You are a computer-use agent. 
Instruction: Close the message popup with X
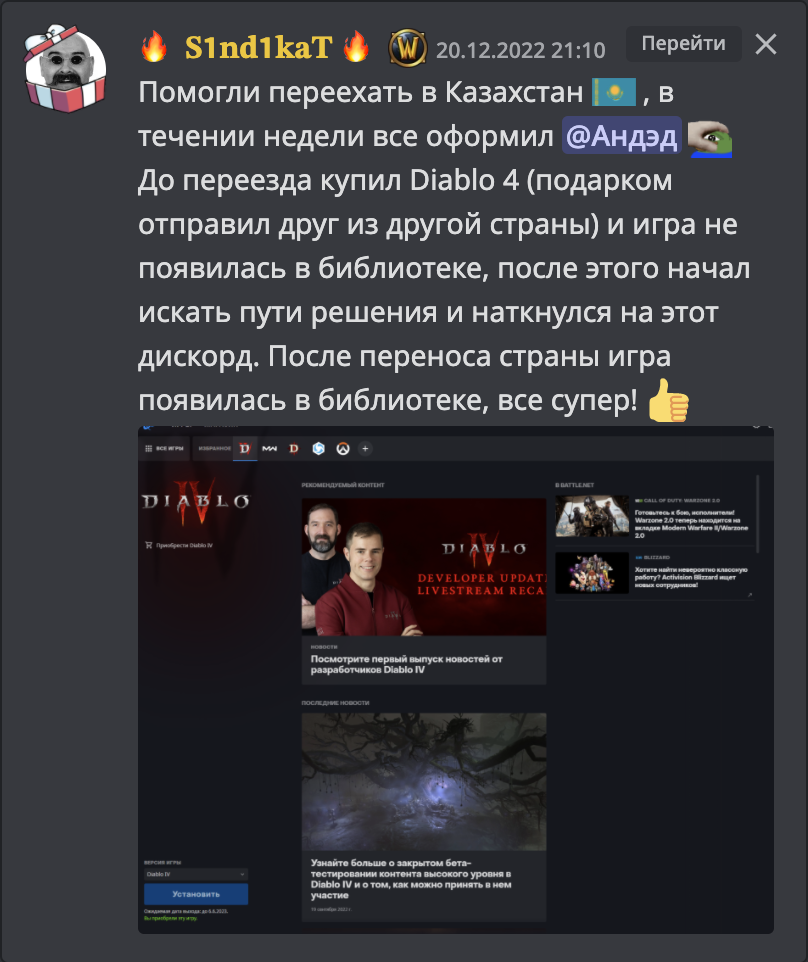(766, 44)
